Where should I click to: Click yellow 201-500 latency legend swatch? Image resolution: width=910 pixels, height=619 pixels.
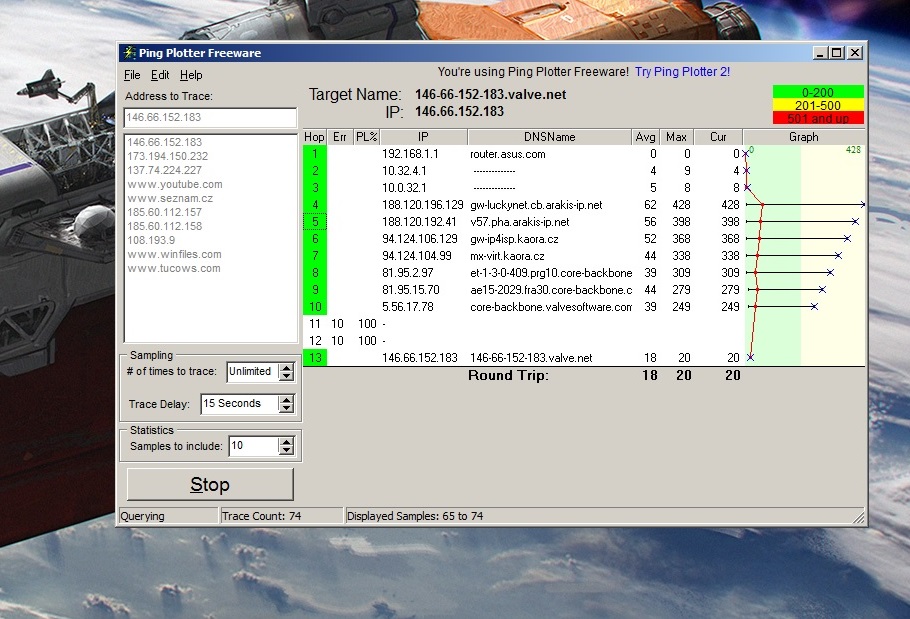[817, 105]
